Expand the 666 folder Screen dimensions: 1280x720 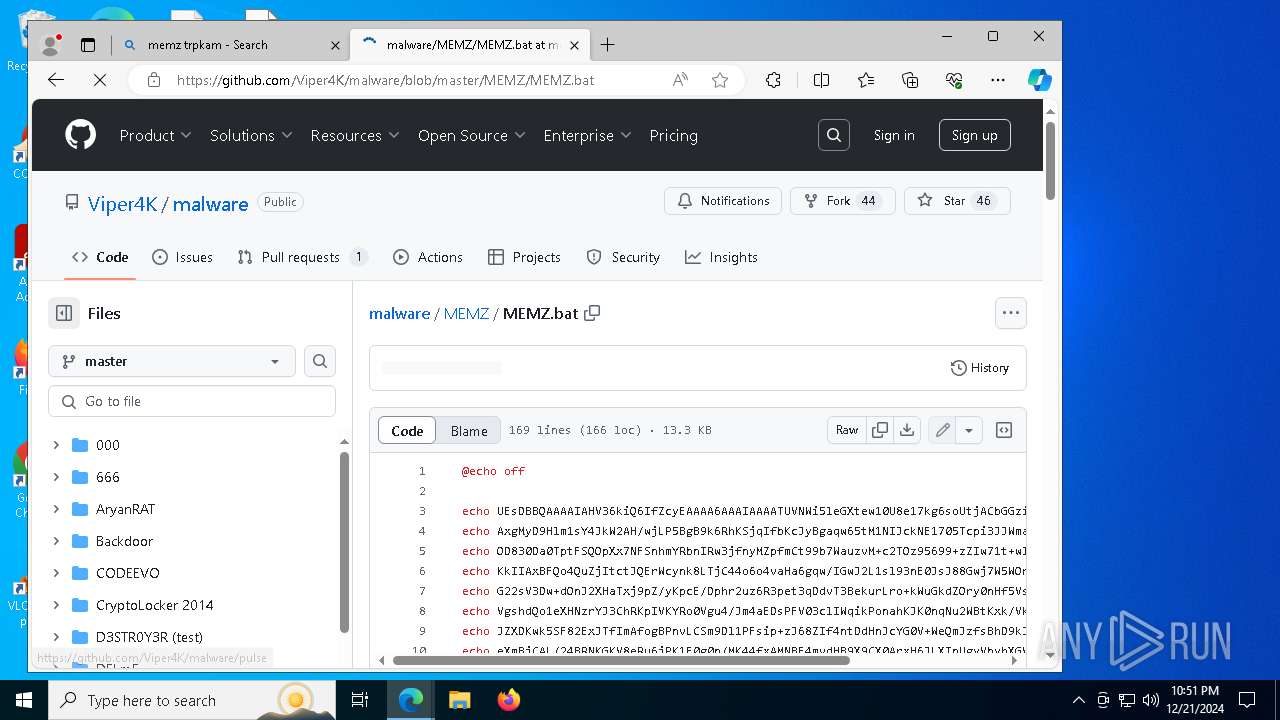57,477
